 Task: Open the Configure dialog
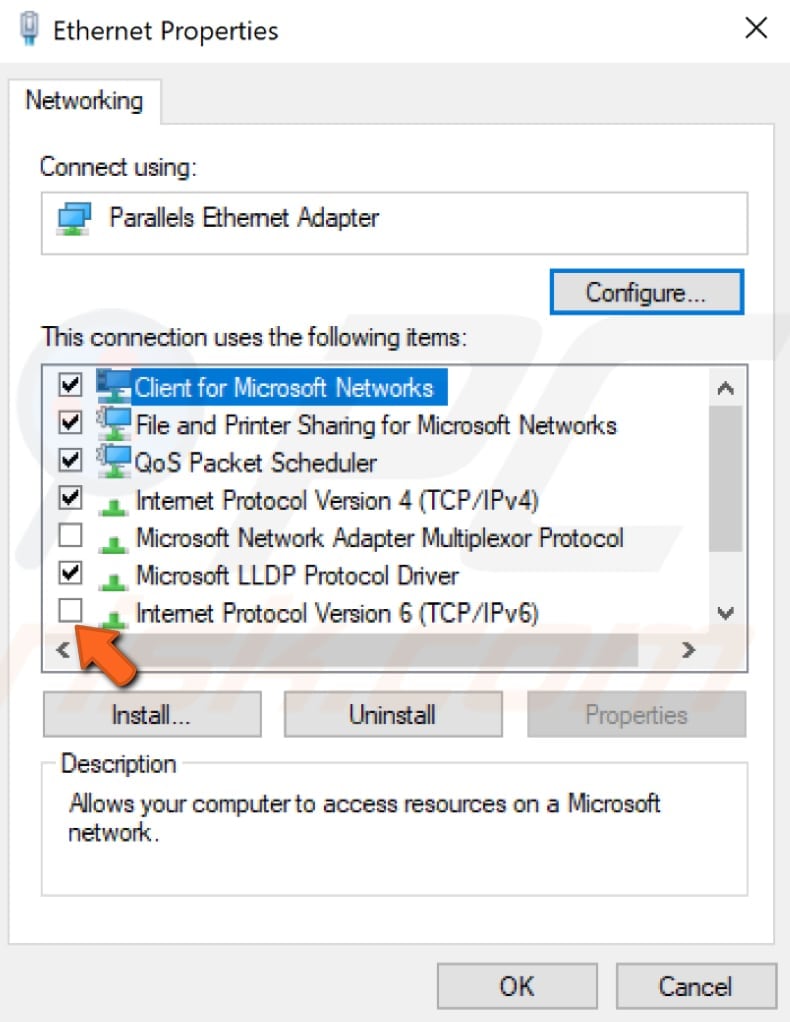pos(646,291)
